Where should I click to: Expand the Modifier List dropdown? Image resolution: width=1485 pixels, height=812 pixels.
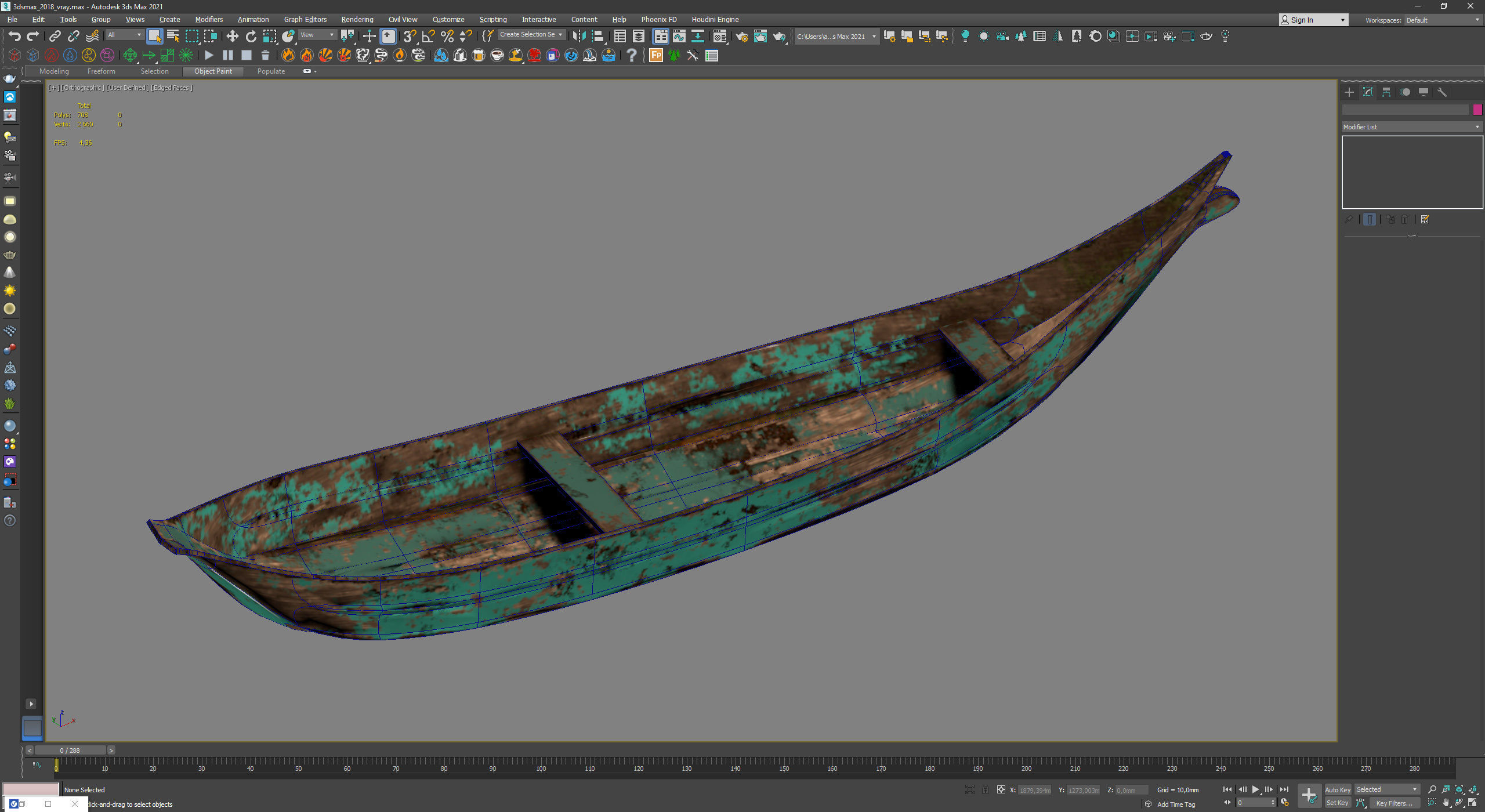point(1411,127)
